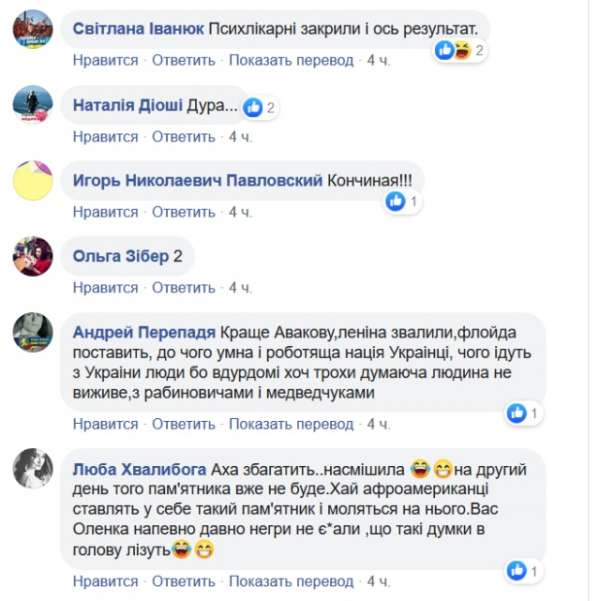Click the timestamp under Ольга Зібер's comment
Image resolution: width=600 pixels, height=601 pixels.
(x=239, y=287)
